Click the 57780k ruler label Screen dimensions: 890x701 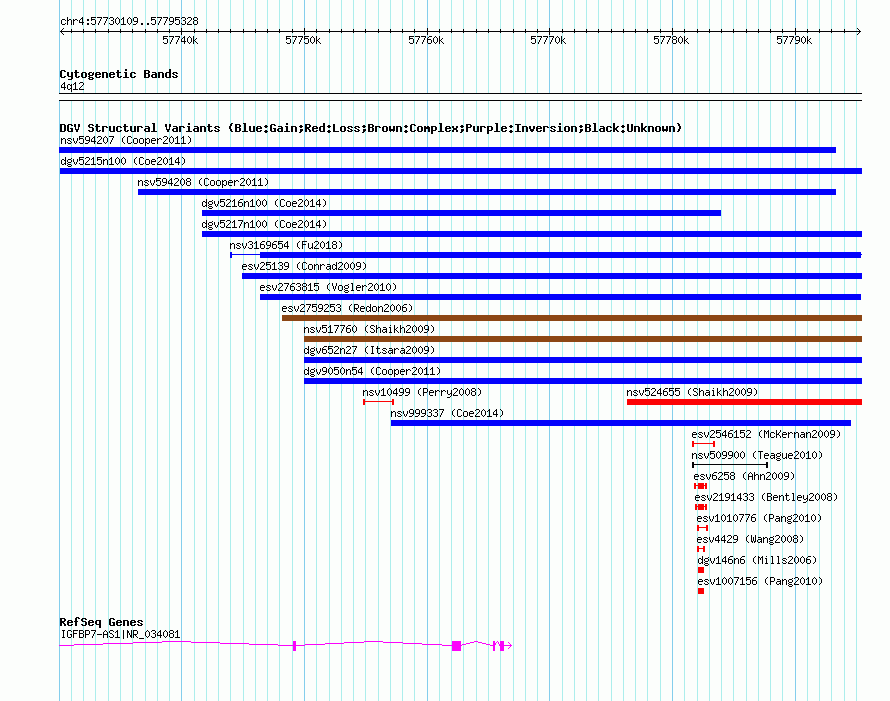pos(671,40)
